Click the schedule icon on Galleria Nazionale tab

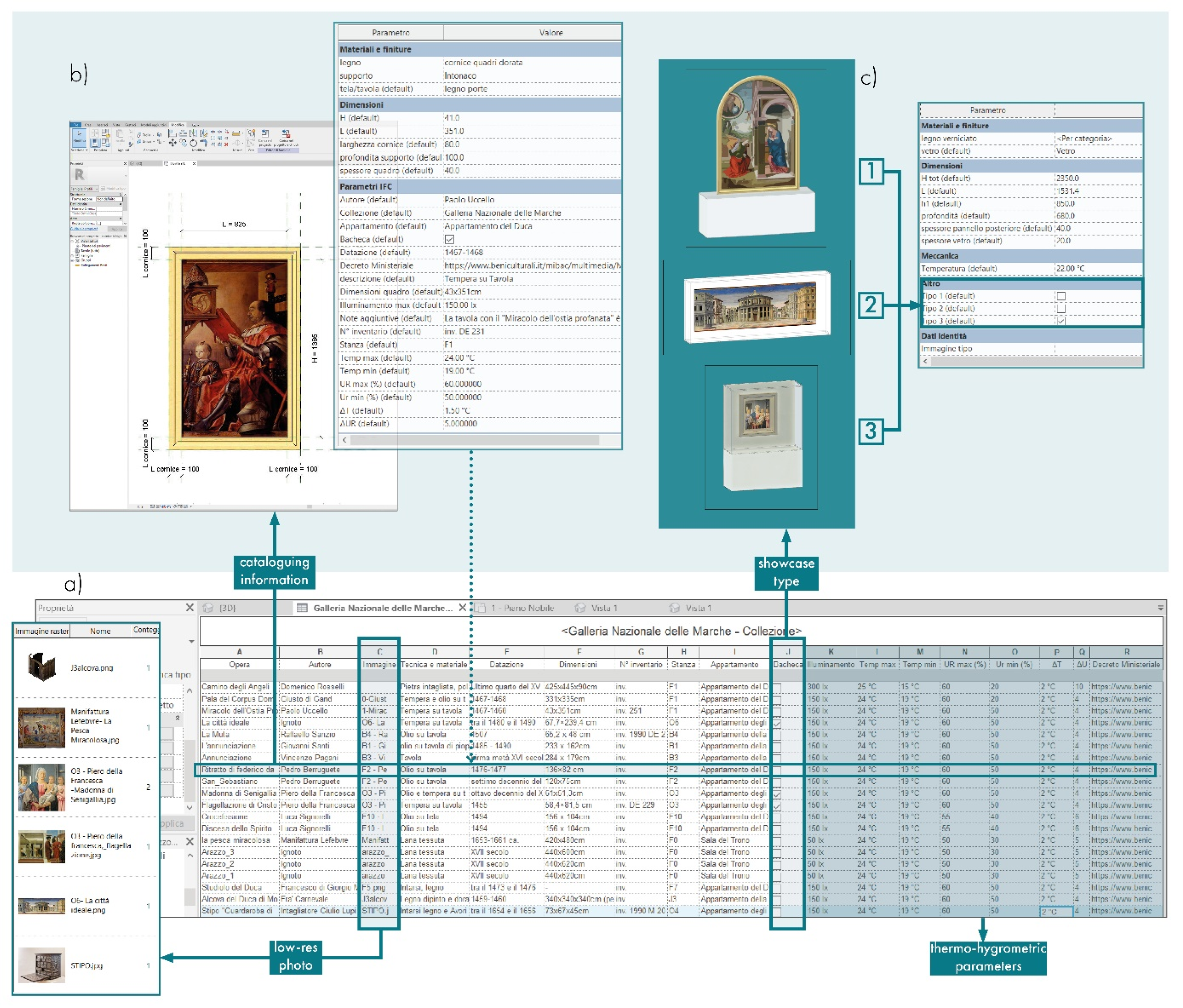click(x=302, y=608)
